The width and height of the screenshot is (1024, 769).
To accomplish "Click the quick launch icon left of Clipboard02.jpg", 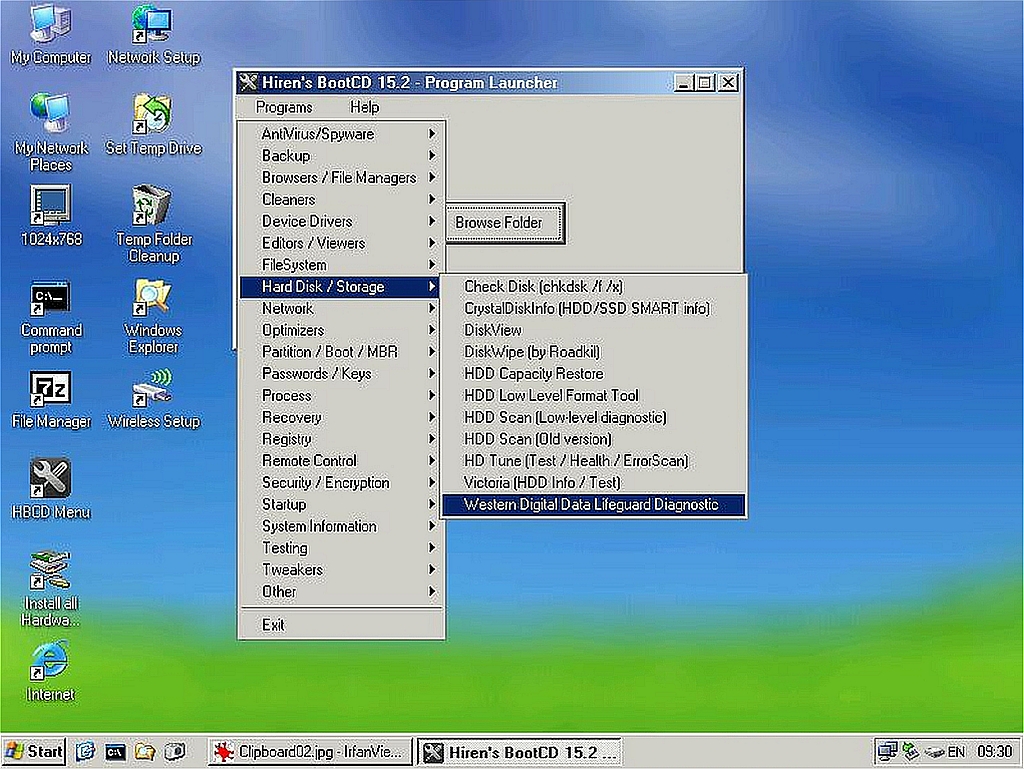I will [175, 752].
